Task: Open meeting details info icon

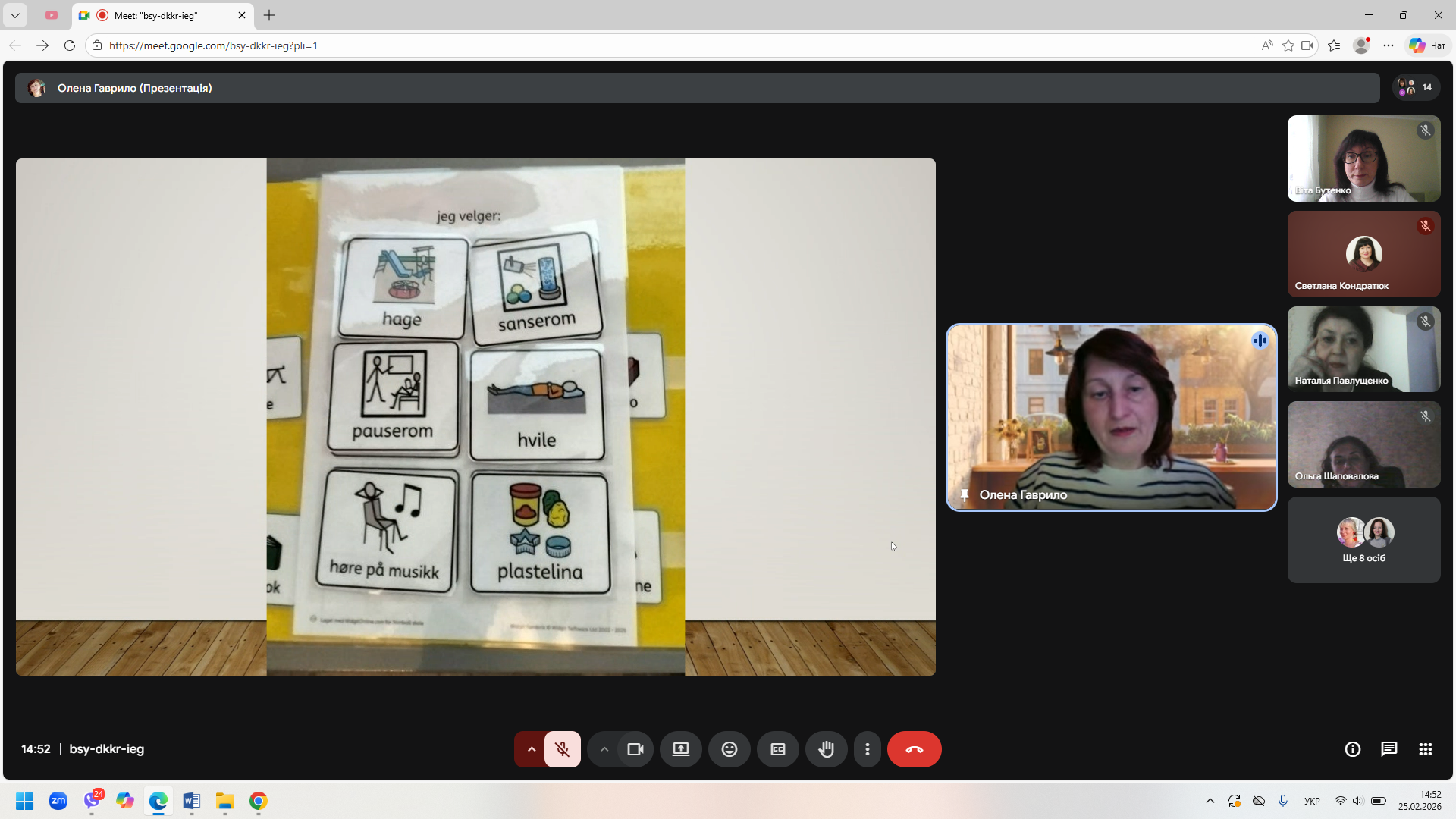Action: pos(1352,749)
